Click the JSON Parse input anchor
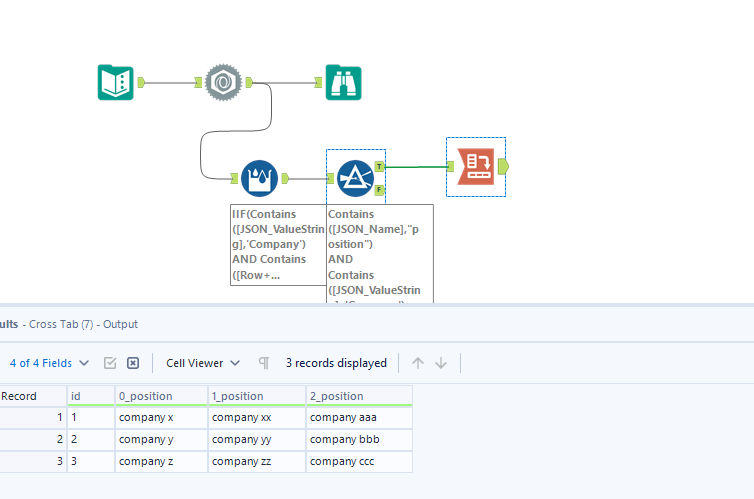Screen dimensions: 754x499 coord(198,83)
